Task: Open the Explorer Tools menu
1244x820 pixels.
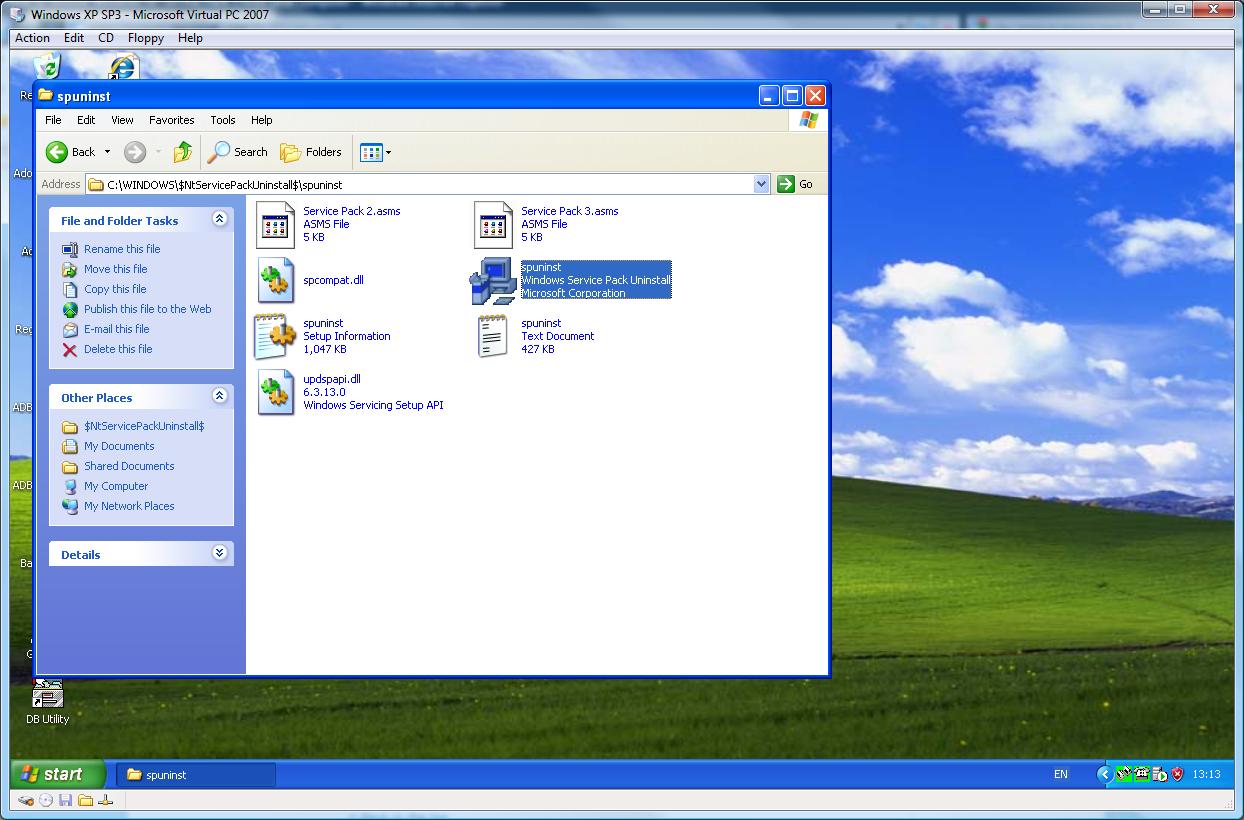Action: coord(223,120)
